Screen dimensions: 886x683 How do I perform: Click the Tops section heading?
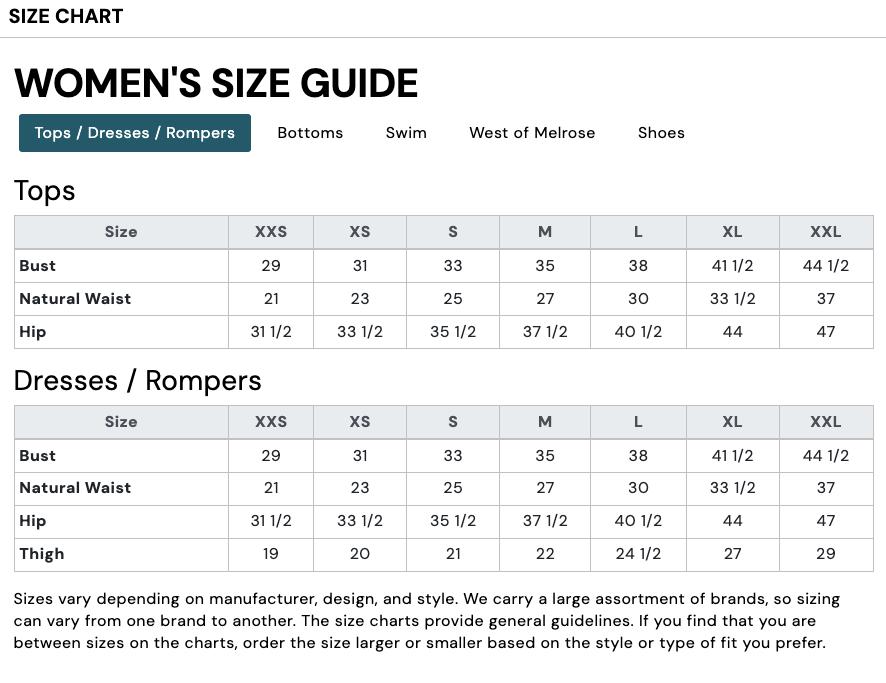click(44, 191)
